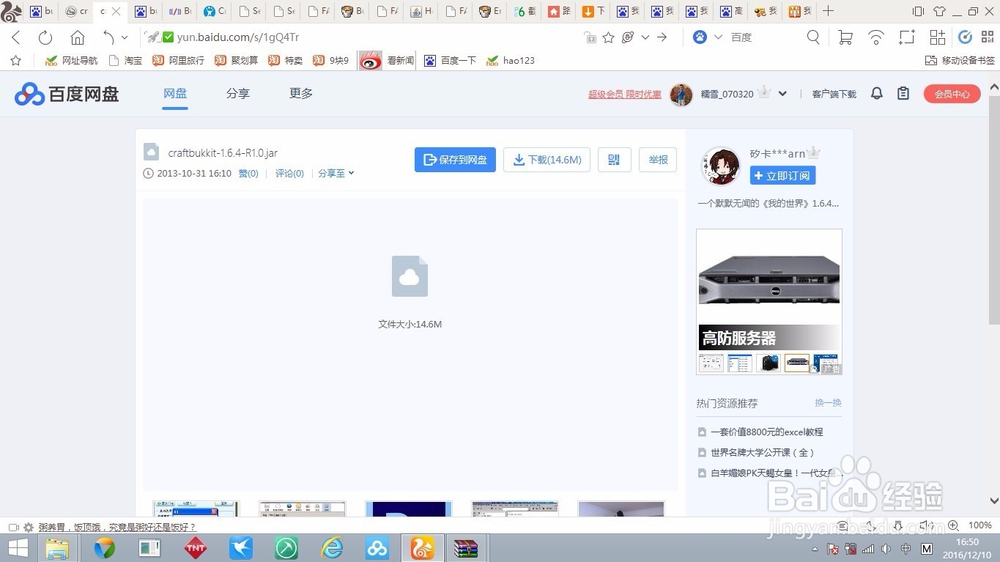Click the TNT icon in taskbar
The height and width of the screenshot is (562, 1000).
click(x=196, y=548)
